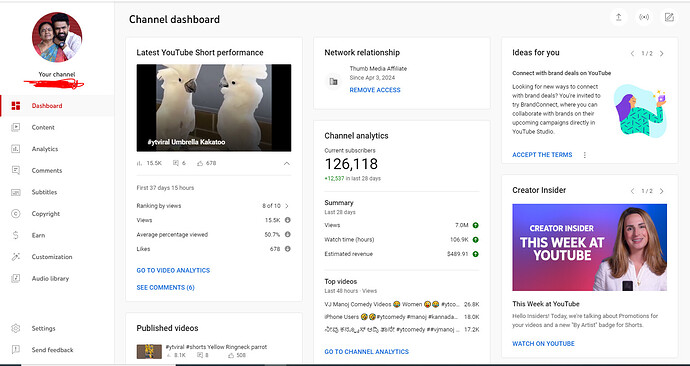Click the Subtitles icon in sidebar
The width and height of the screenshot is (690, 366).
point(16,192)
